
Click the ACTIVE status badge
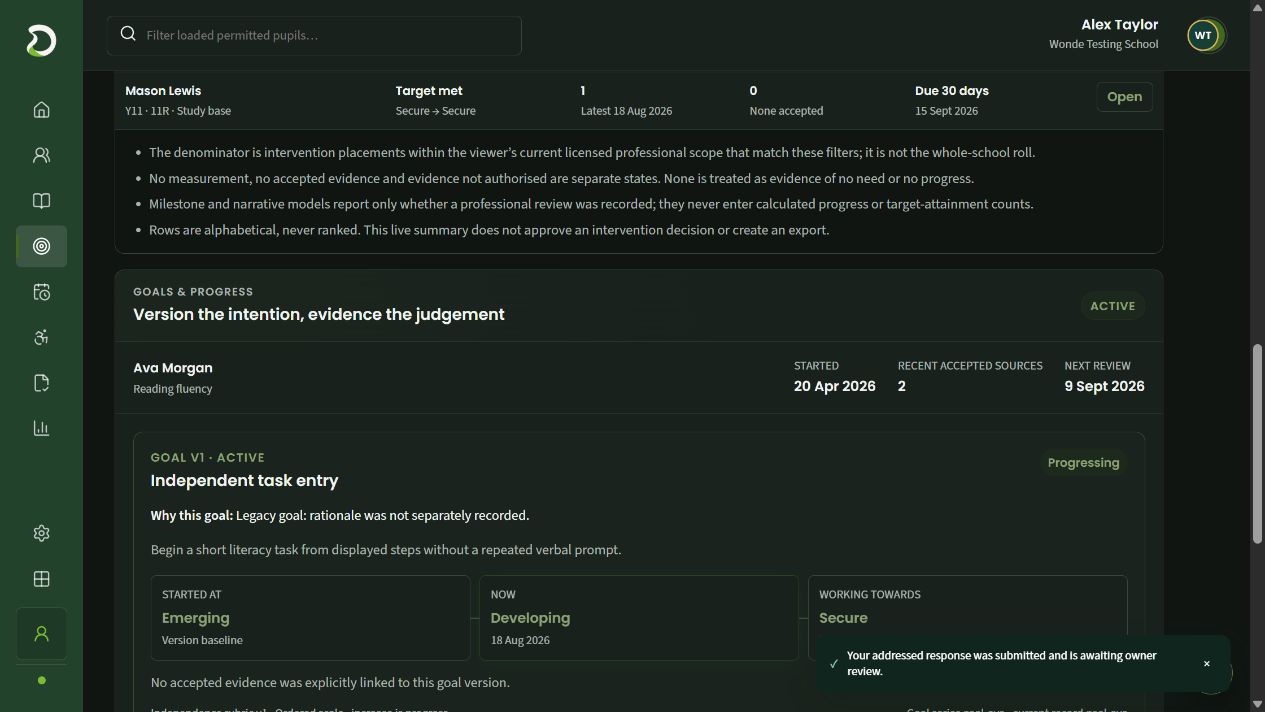click(1112, 306)
